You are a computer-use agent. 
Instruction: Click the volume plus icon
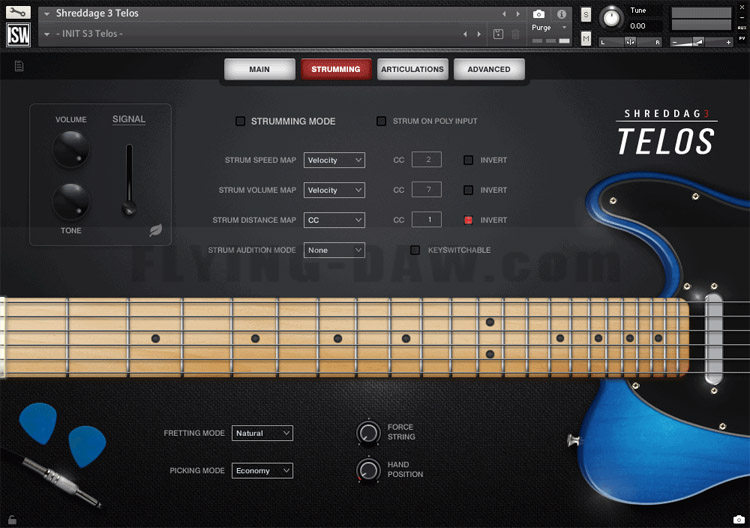point(728,43)
